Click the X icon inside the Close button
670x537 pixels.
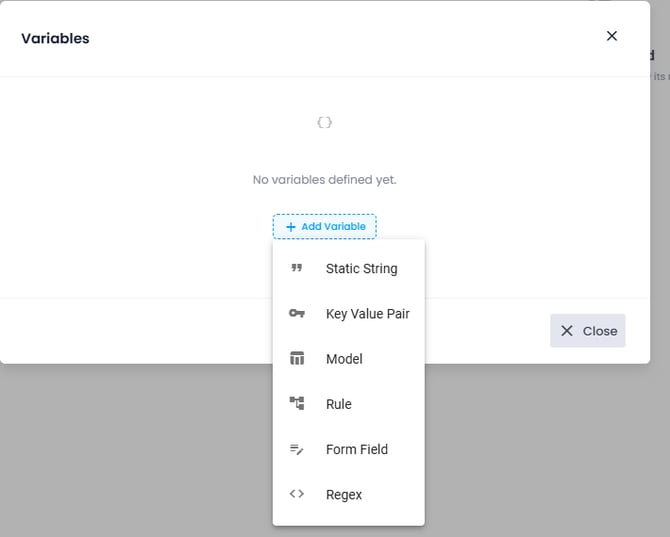point(567,331)
